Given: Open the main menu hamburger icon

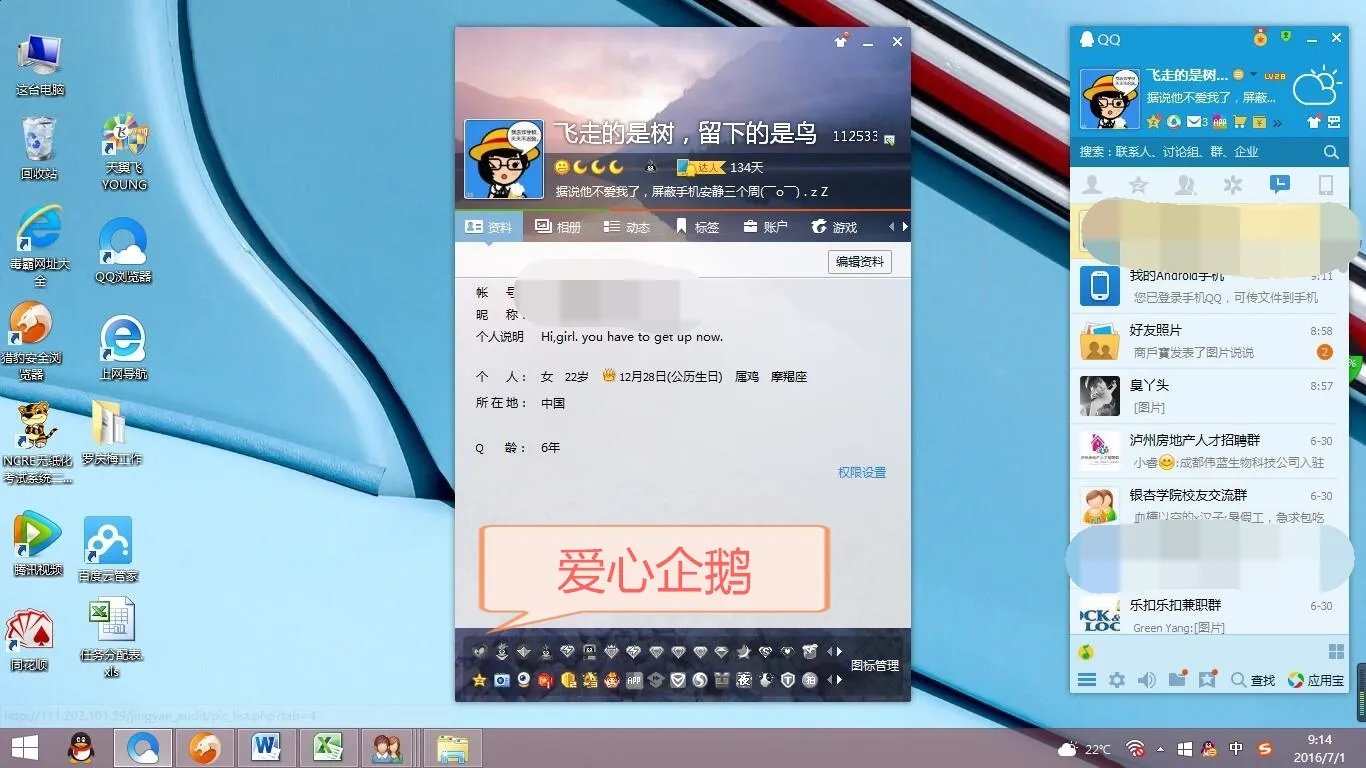Looking at the screenshot, I should pyautogui.click(x=1087, y=680).
